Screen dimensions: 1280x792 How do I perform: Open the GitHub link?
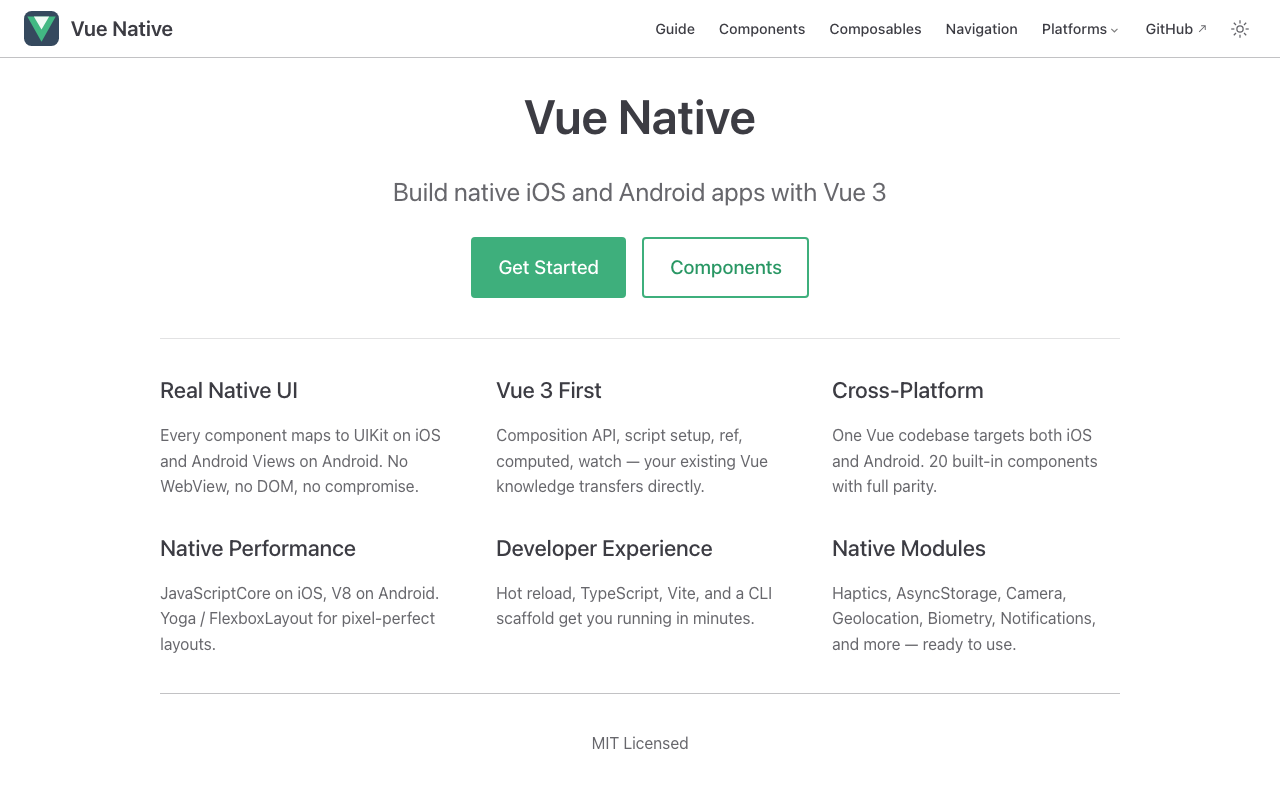[1170, 29]
